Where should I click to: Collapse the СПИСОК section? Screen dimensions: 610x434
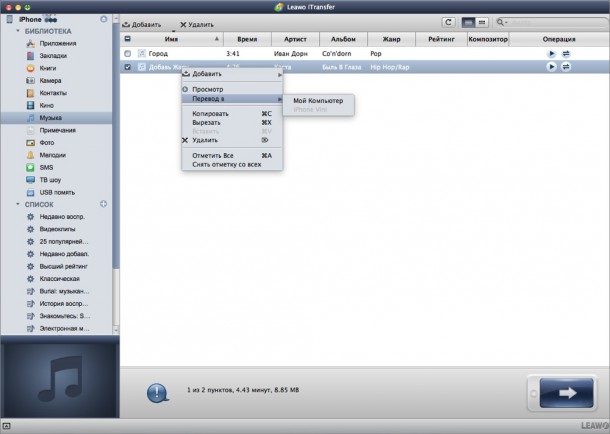[18, 204]
